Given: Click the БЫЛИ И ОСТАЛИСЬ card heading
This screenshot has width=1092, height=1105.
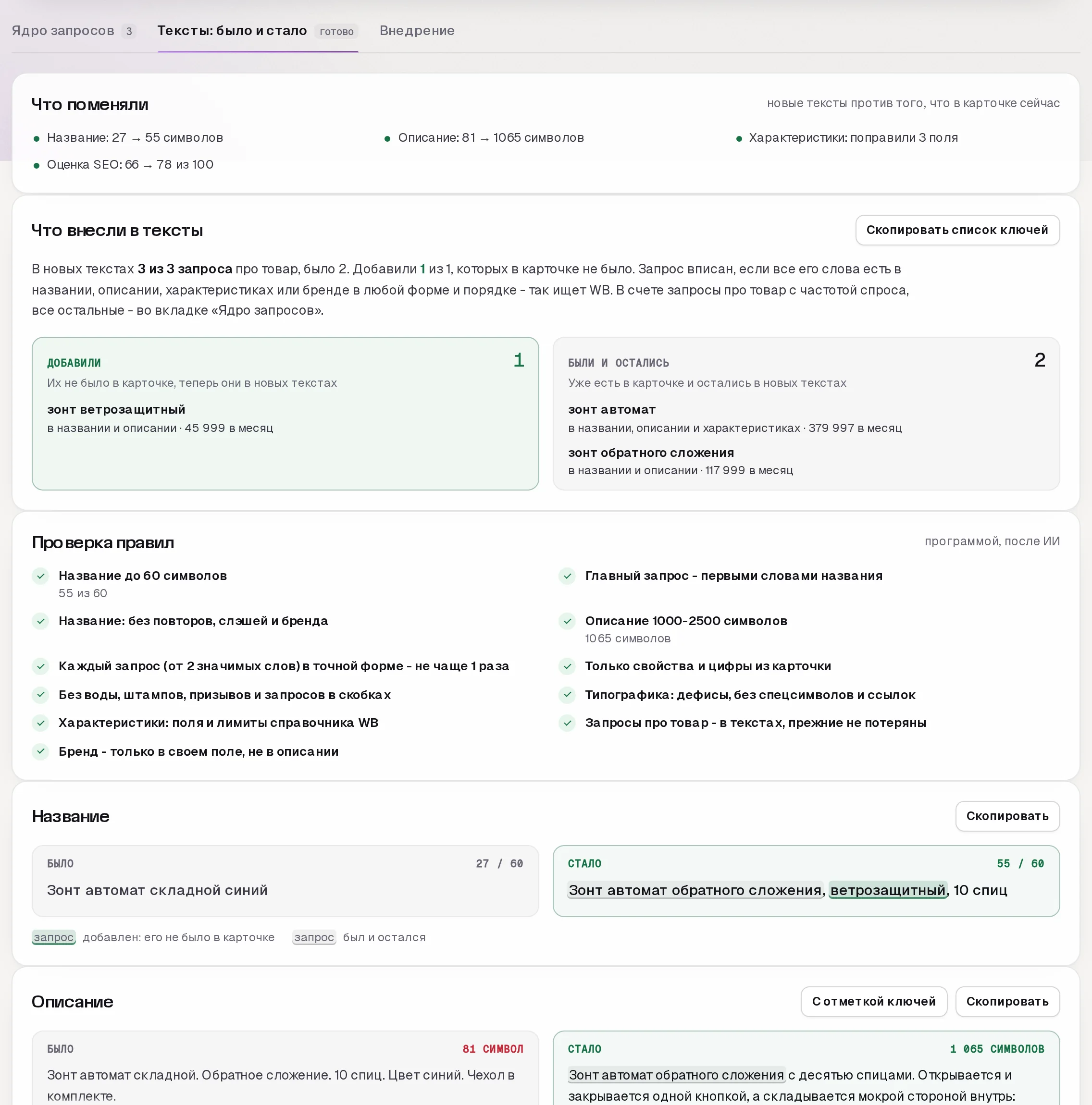Looking at the screenshot, I should (x=619, y=363).
